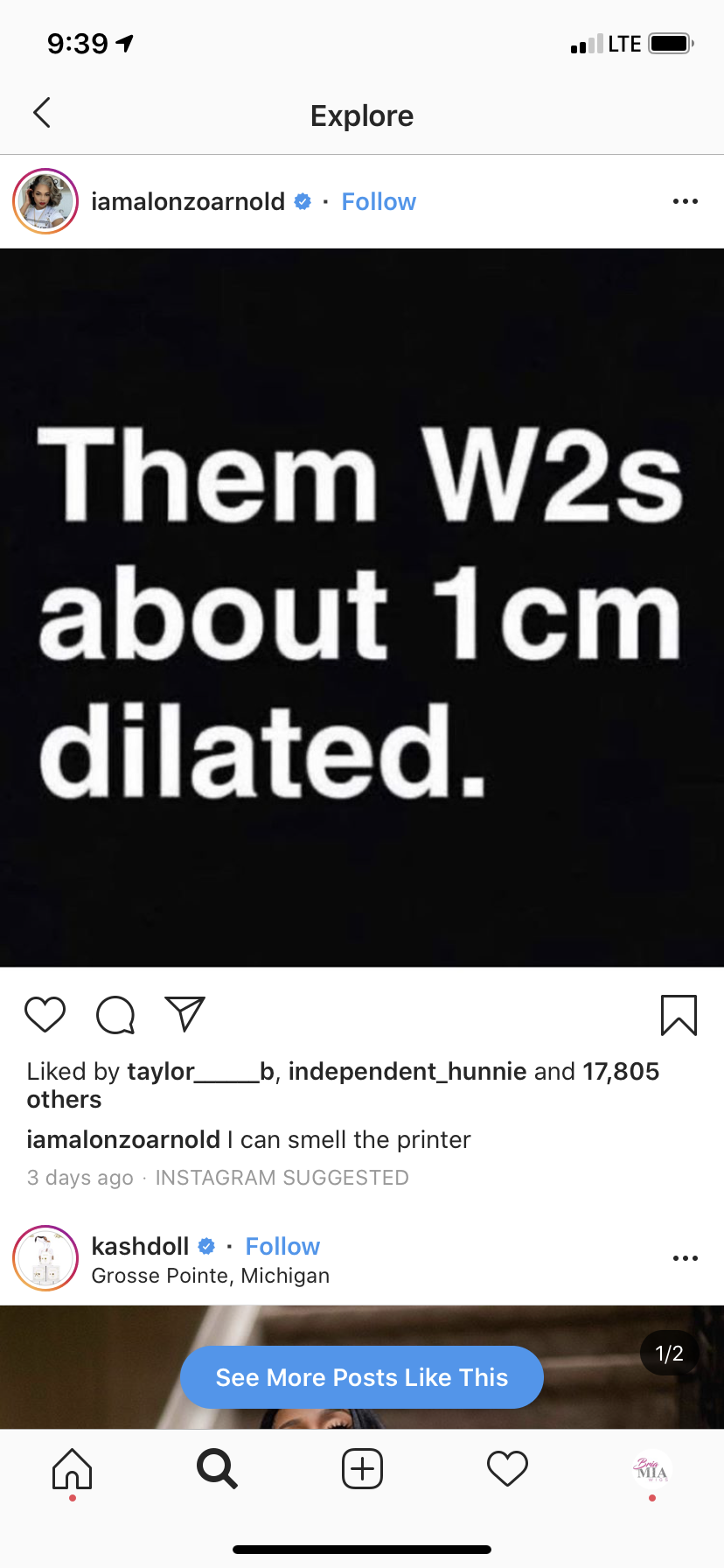Open the activity heart tab
This screenshot has width=724, height=1568.
click(x=507, y=1468)
